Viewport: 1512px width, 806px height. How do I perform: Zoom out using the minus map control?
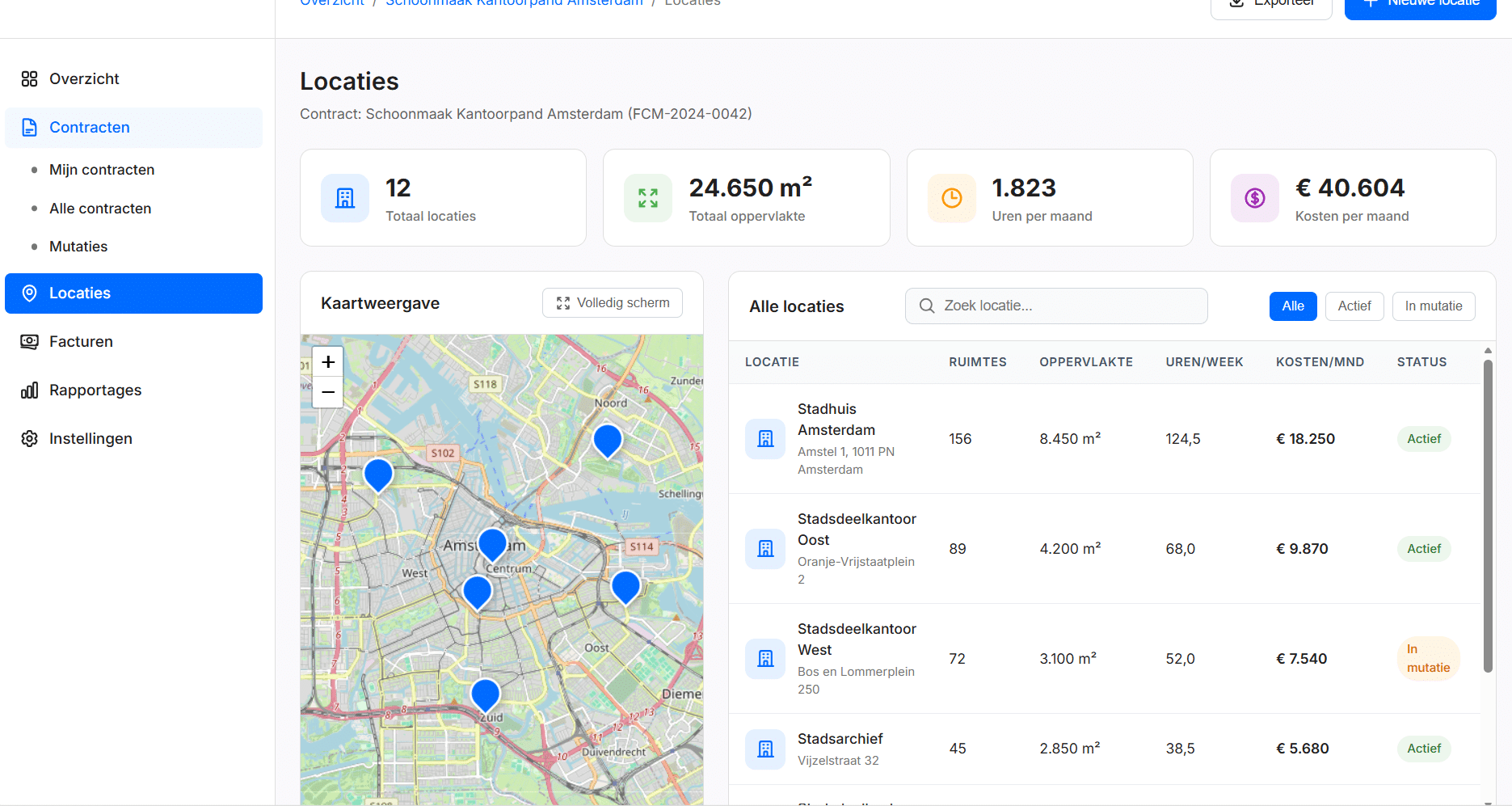tap(327, 393)
